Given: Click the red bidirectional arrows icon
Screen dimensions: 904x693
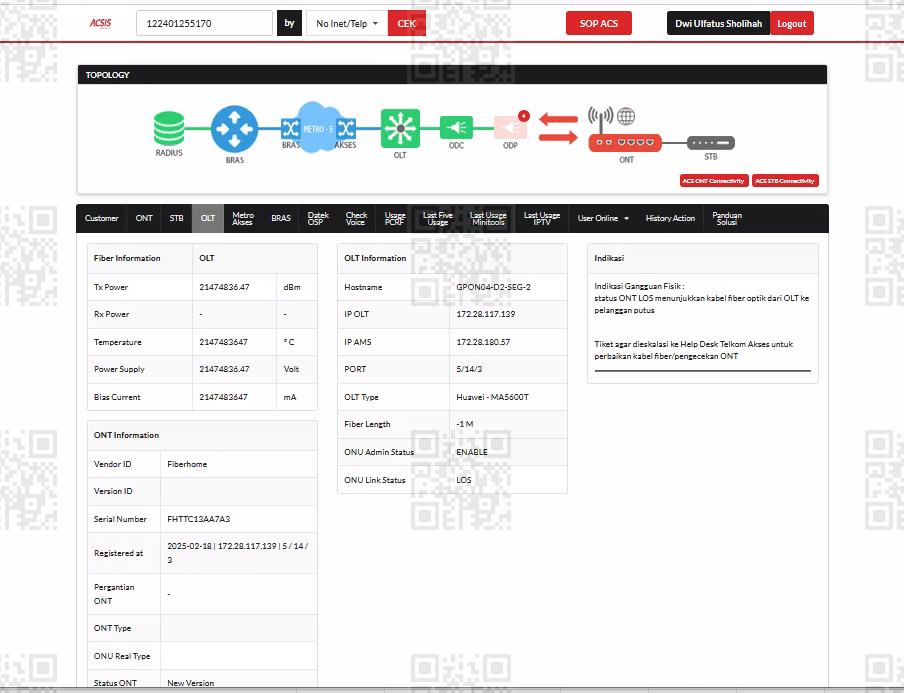Looking at the screenshot, I should point(558,128).
